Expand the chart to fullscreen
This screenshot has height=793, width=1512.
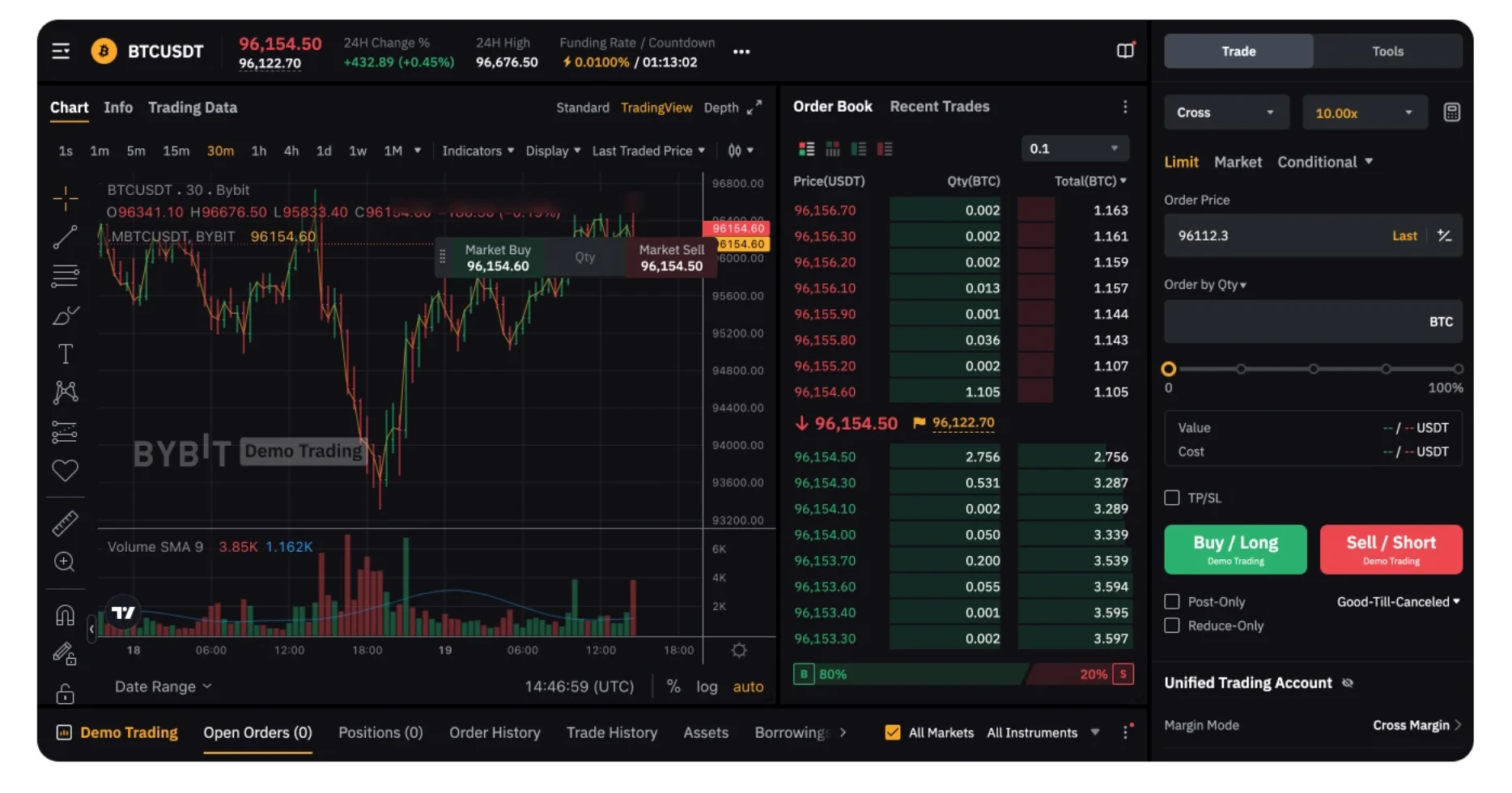click(754, 108)
